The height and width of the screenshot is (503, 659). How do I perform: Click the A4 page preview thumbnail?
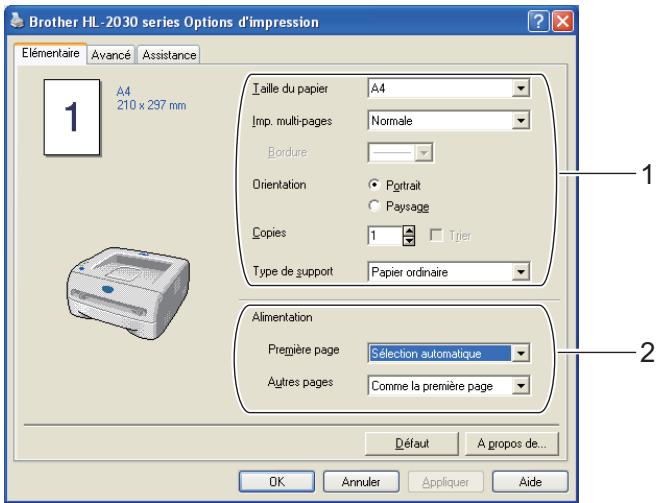click(x=72, y=117)
